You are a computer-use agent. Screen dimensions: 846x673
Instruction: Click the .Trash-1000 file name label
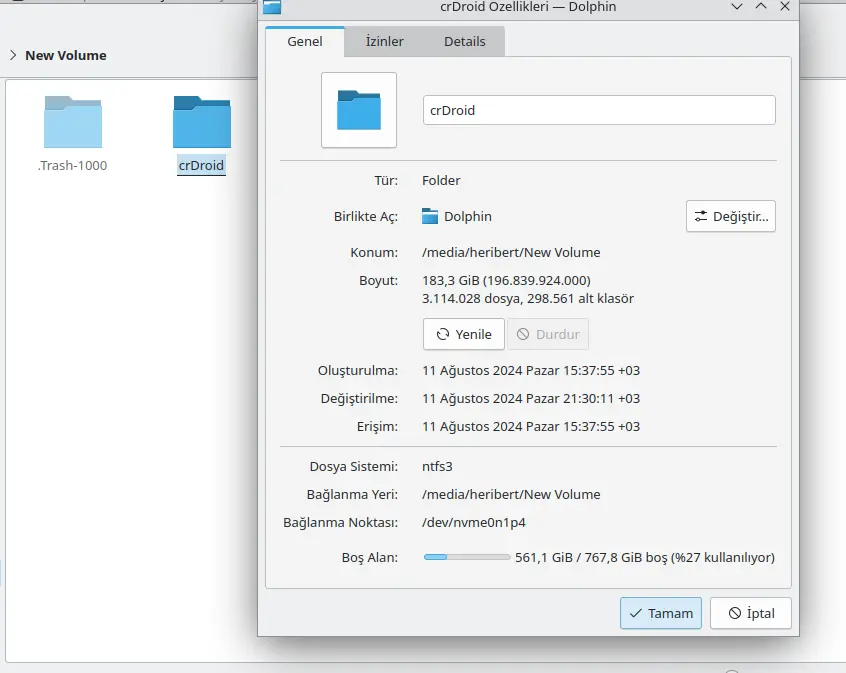(x=72, y=165)
